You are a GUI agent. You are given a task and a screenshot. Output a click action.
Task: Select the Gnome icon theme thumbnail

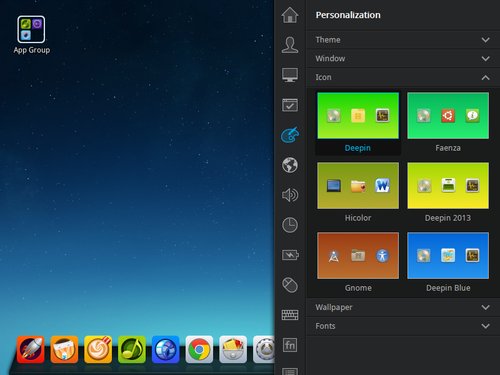[x=358, y=256]
